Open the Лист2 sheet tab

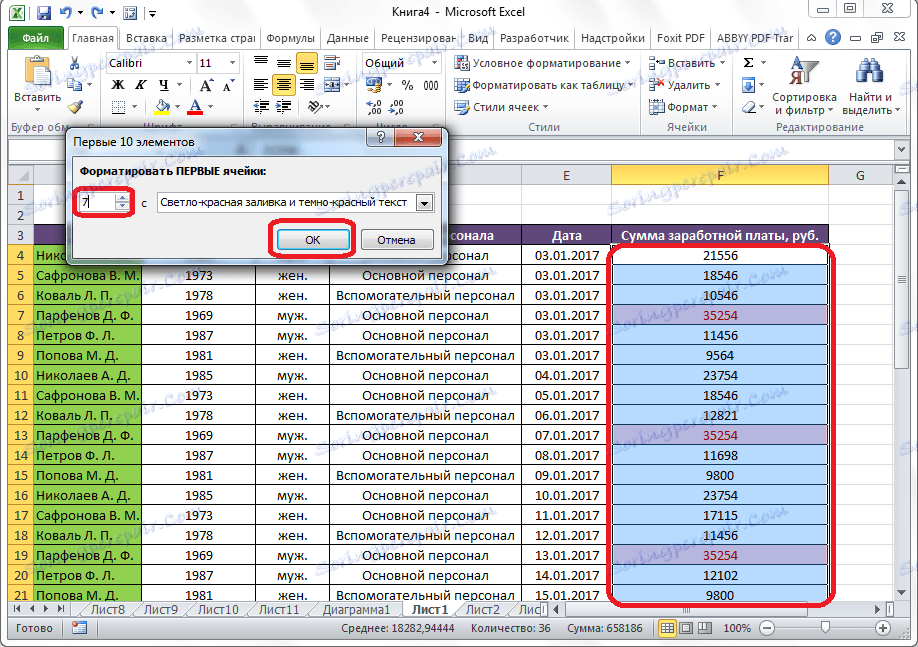[482, 609]
